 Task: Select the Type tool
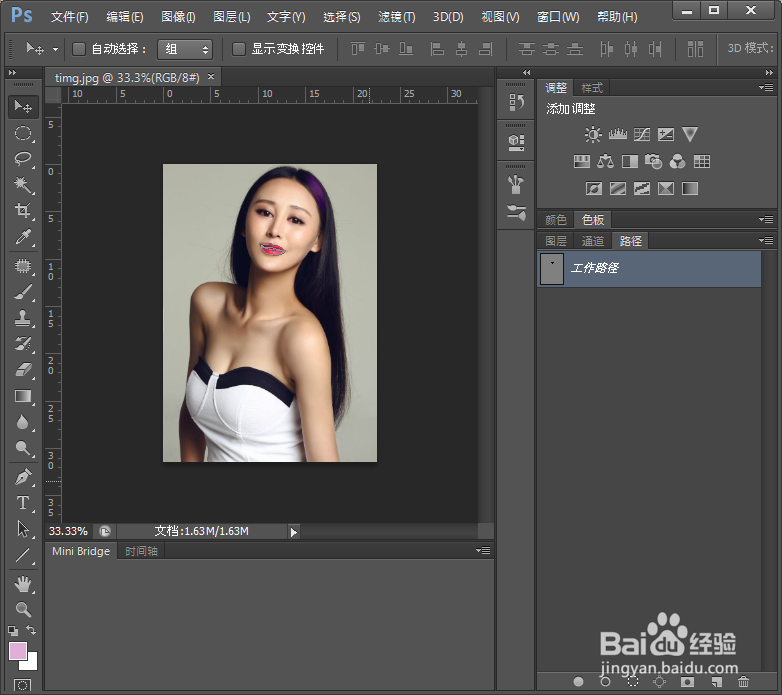coord(23,503)
